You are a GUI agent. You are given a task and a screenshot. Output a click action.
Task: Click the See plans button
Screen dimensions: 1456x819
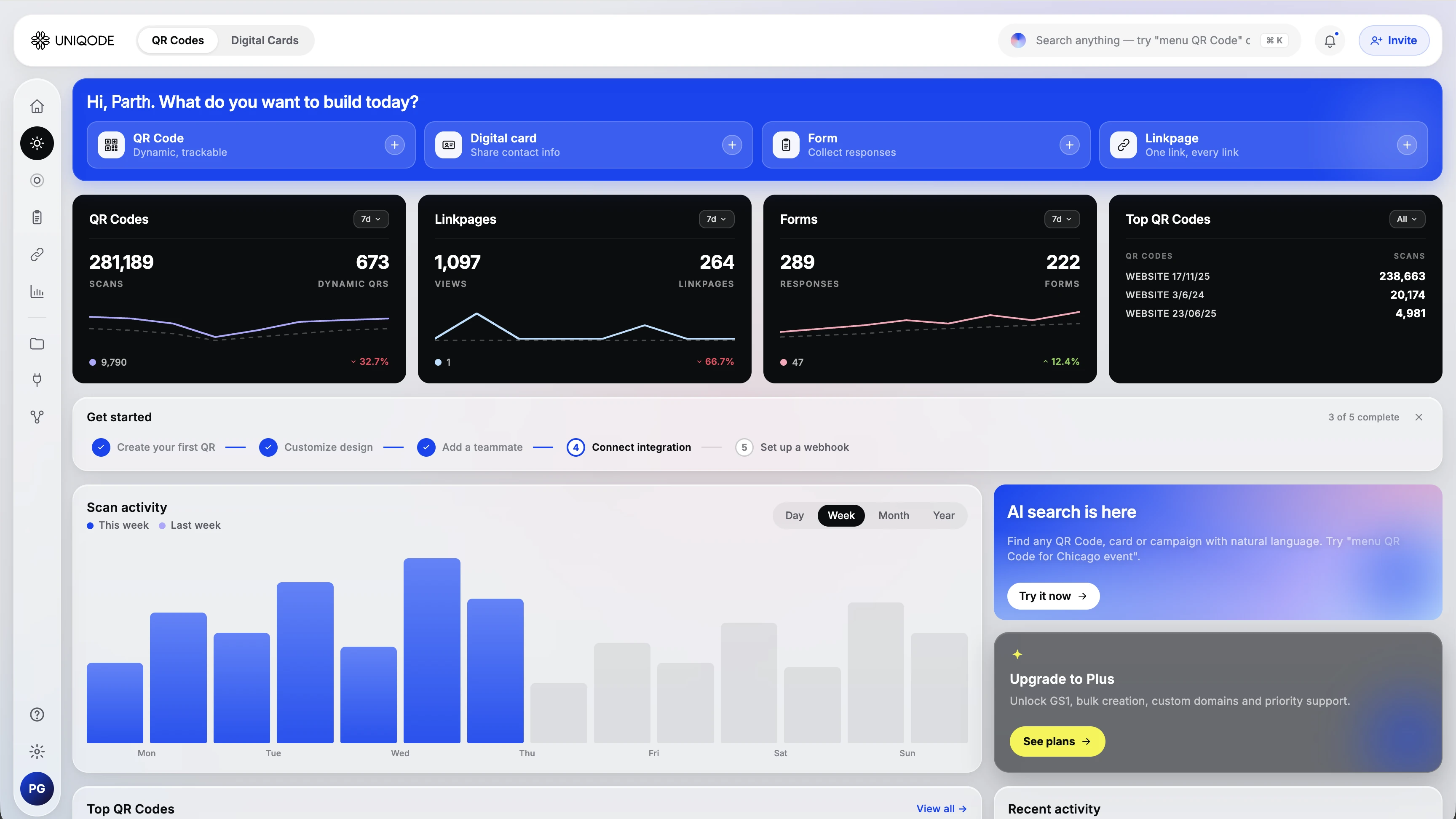(1057, 741)
